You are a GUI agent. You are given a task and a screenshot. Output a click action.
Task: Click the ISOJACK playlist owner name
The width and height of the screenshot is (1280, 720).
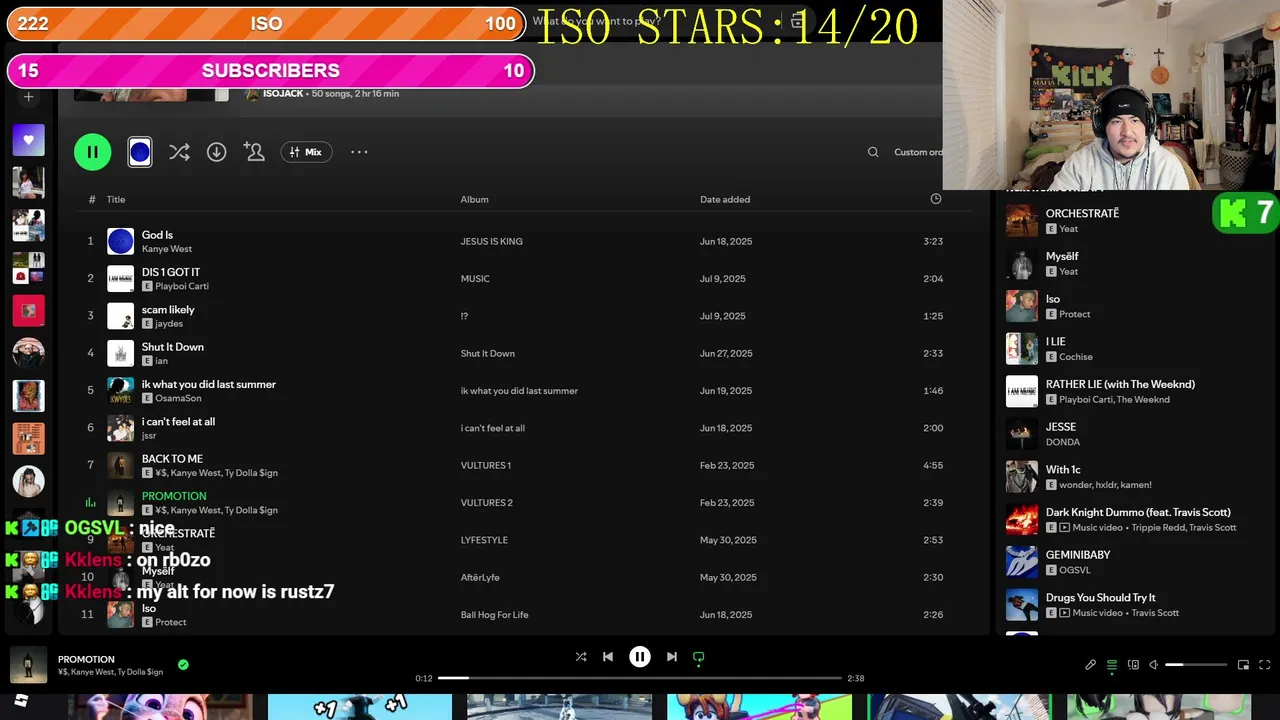[283, 93]
